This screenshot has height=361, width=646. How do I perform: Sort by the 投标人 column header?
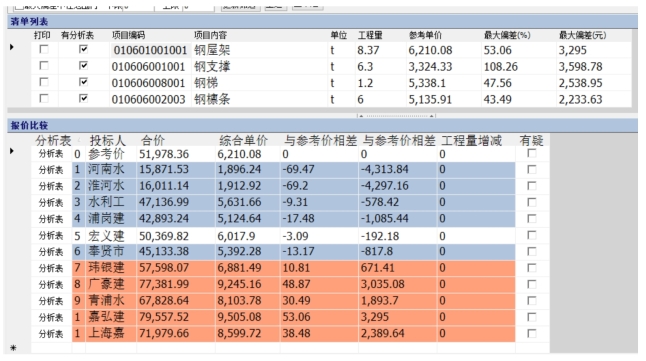107,141
